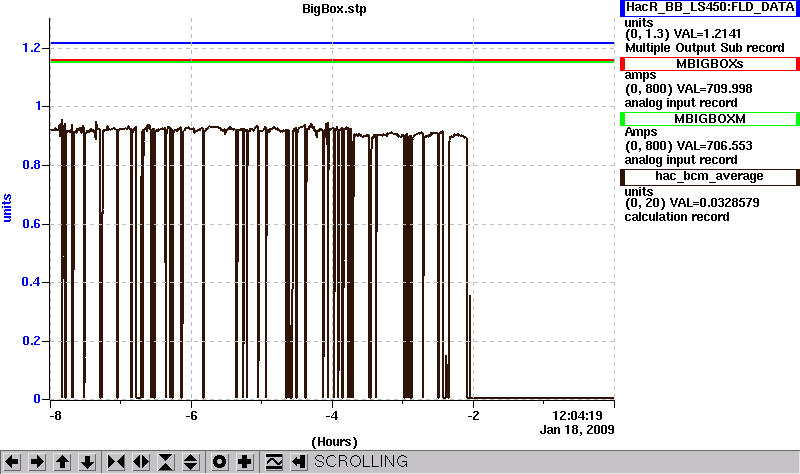Select the green MBIGBOXM curve legend
800x474 pixels.
[x=710, y=119]
